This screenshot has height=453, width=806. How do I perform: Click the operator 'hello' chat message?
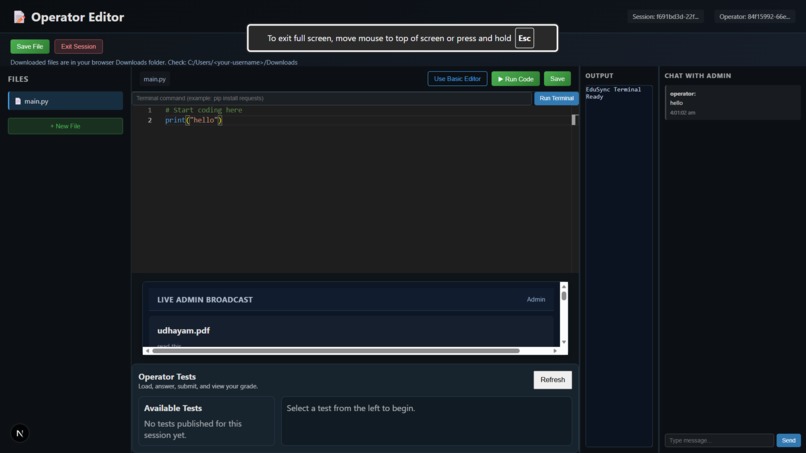click(732, 103)
